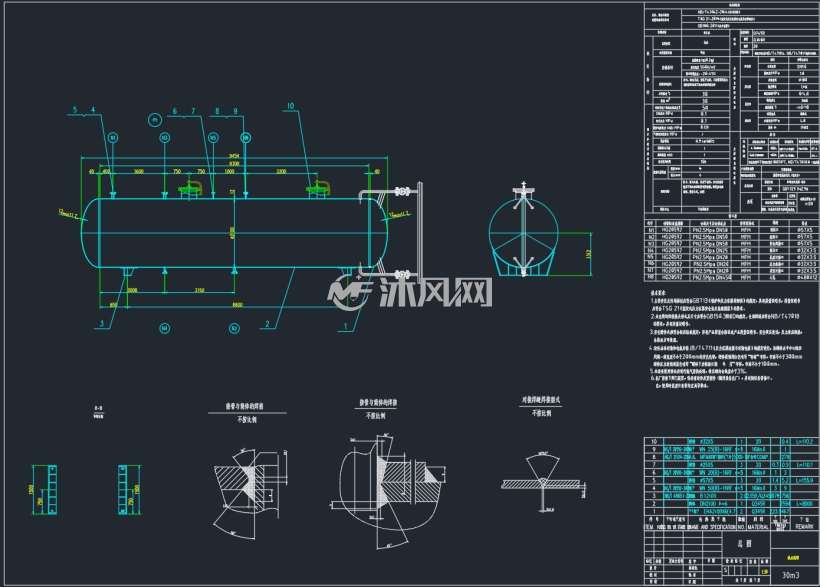Image resolution: width=820 pixels, height=587 pixels.
Task: Click the 2150 dimension under the tank
Action: coord(199,290)
